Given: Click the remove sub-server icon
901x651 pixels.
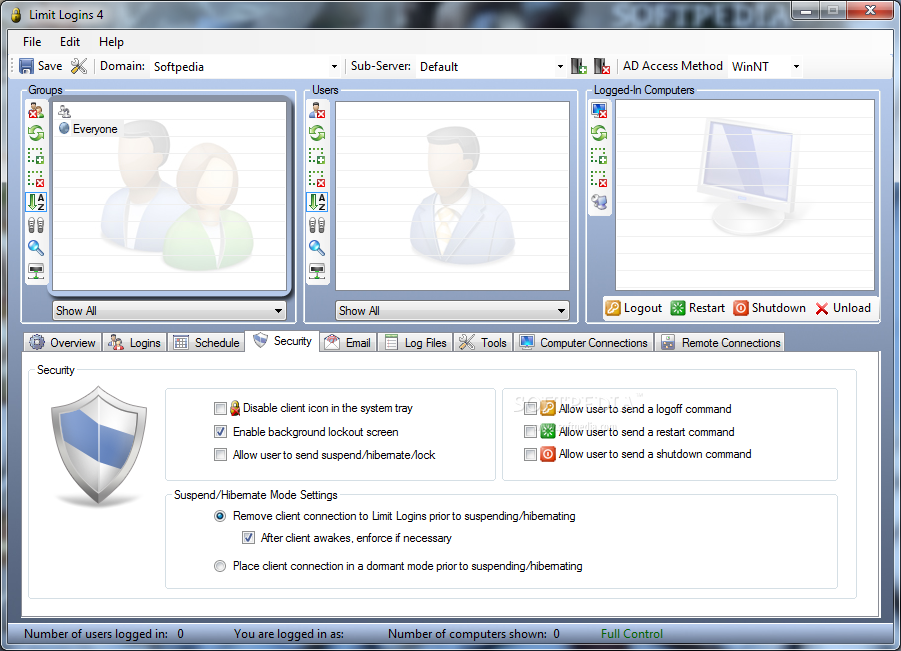Looking at the screenshot, I should pyautogui.click(x=602, y=66).
